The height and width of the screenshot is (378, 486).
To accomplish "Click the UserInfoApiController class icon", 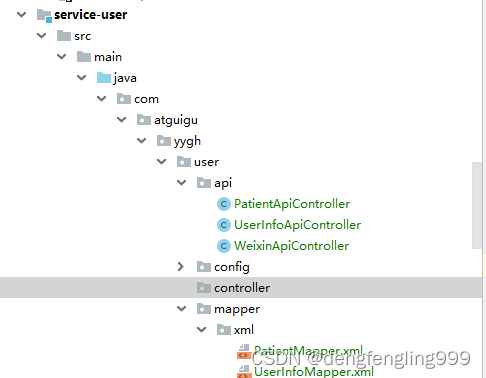I will click(x=224, y=225).
